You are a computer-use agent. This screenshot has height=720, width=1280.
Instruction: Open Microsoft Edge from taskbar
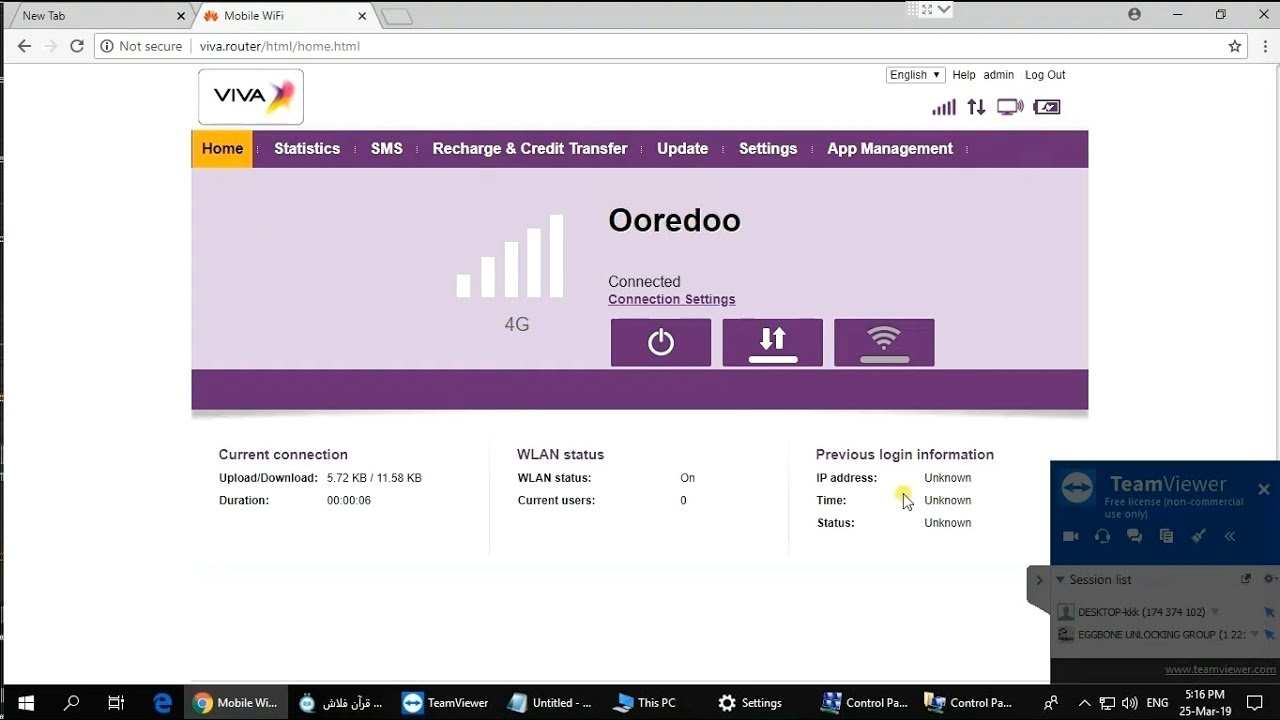[x=163, y=703]
